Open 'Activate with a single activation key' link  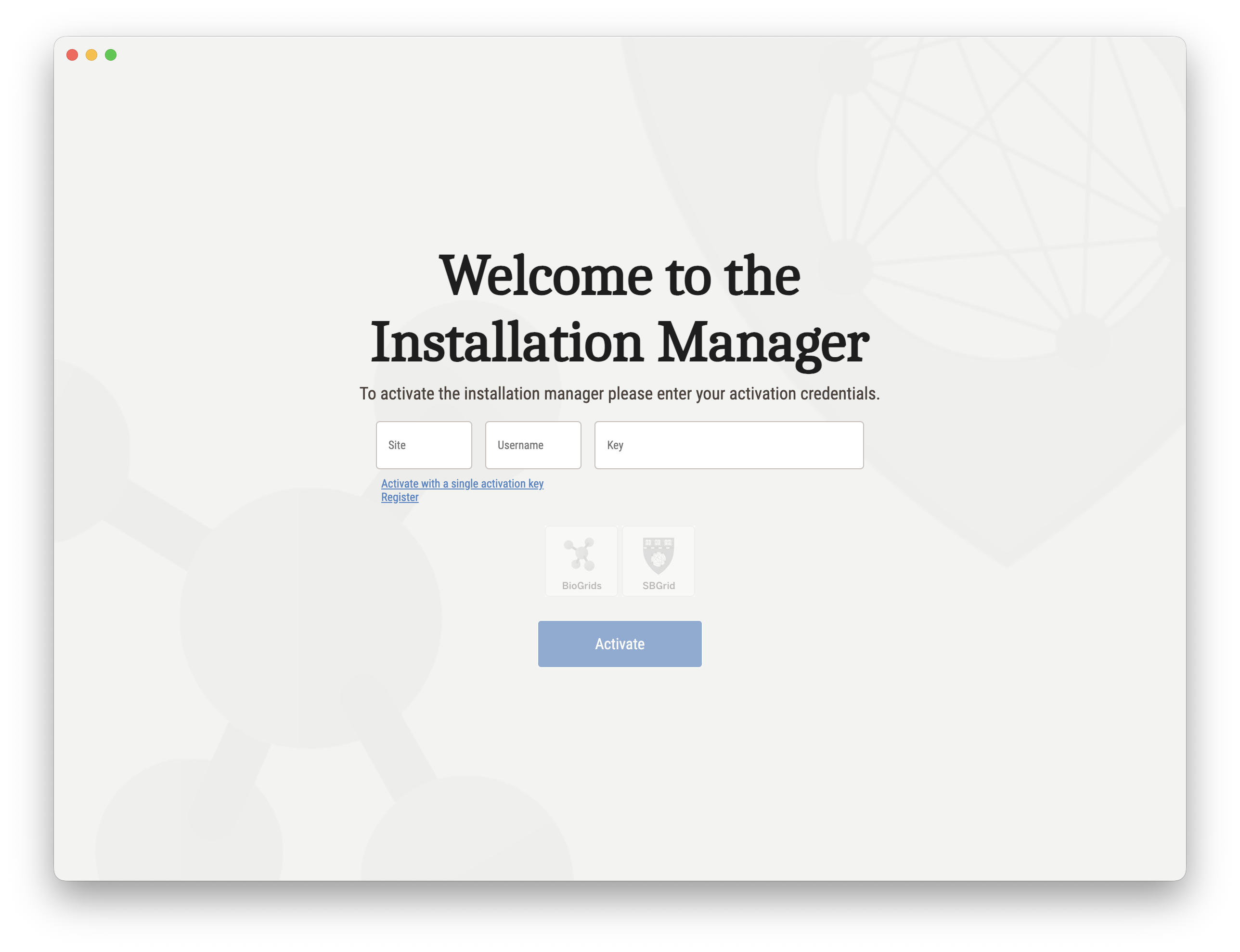coord(462,483)
